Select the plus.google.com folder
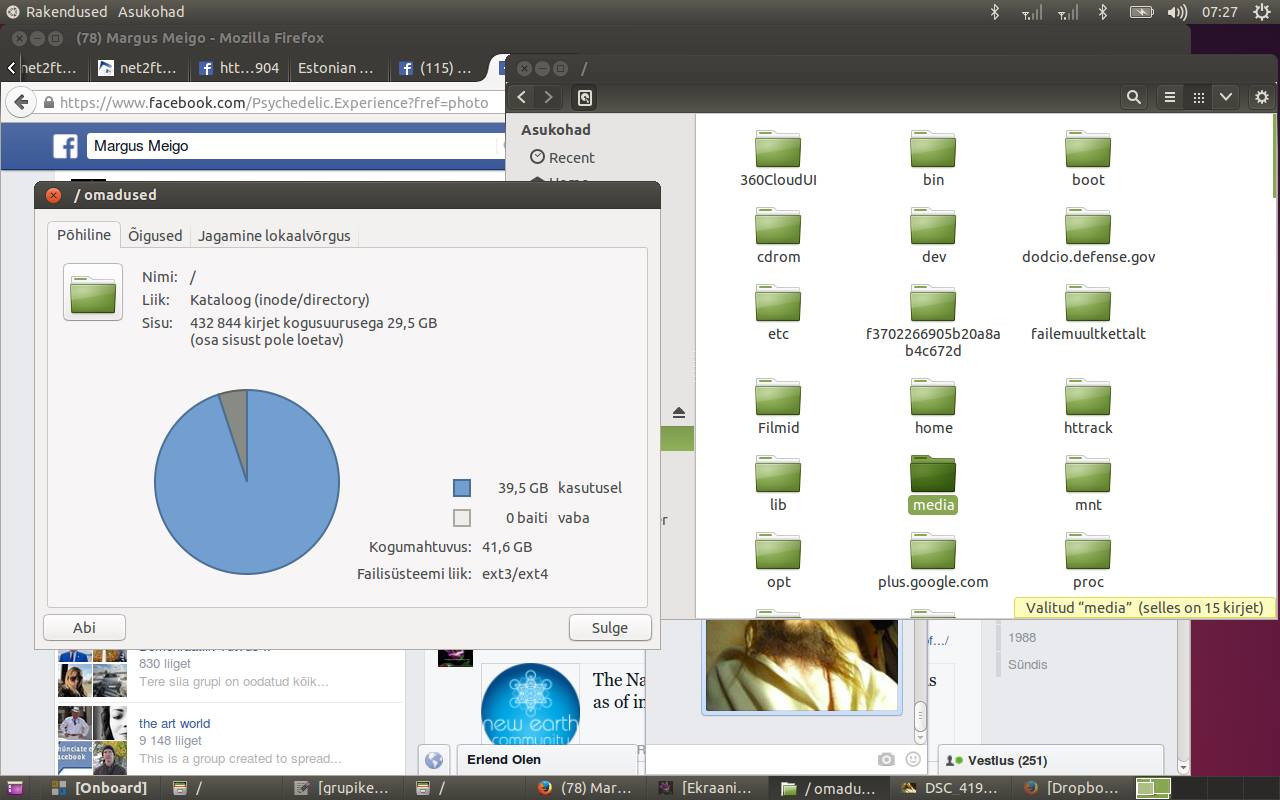The width and height of the screenshot is (1280, 800). click(933, 561)
